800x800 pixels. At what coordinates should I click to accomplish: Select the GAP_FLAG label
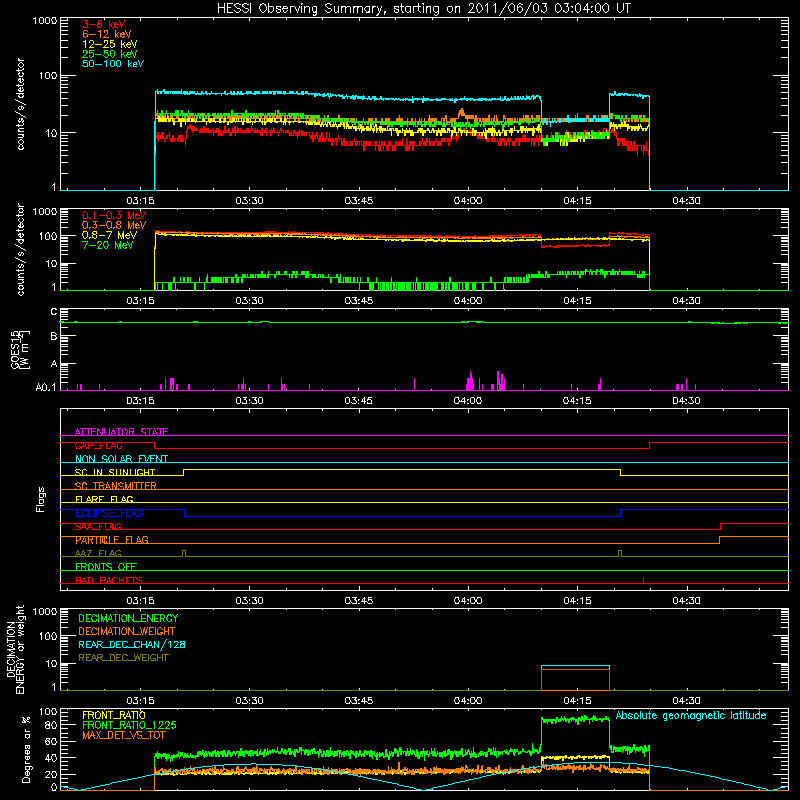tap(98, 445)
